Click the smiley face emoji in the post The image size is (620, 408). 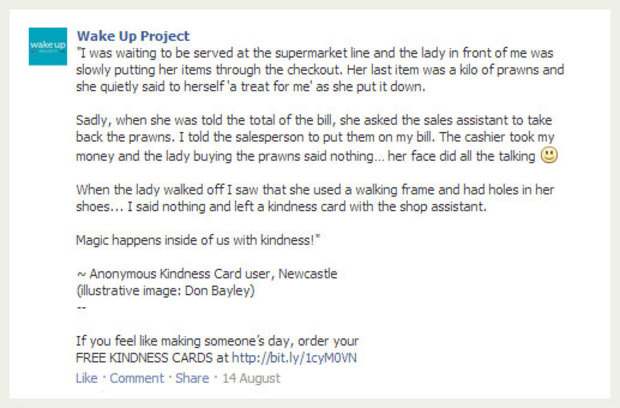pyautogui.click(x=548, y=155)
